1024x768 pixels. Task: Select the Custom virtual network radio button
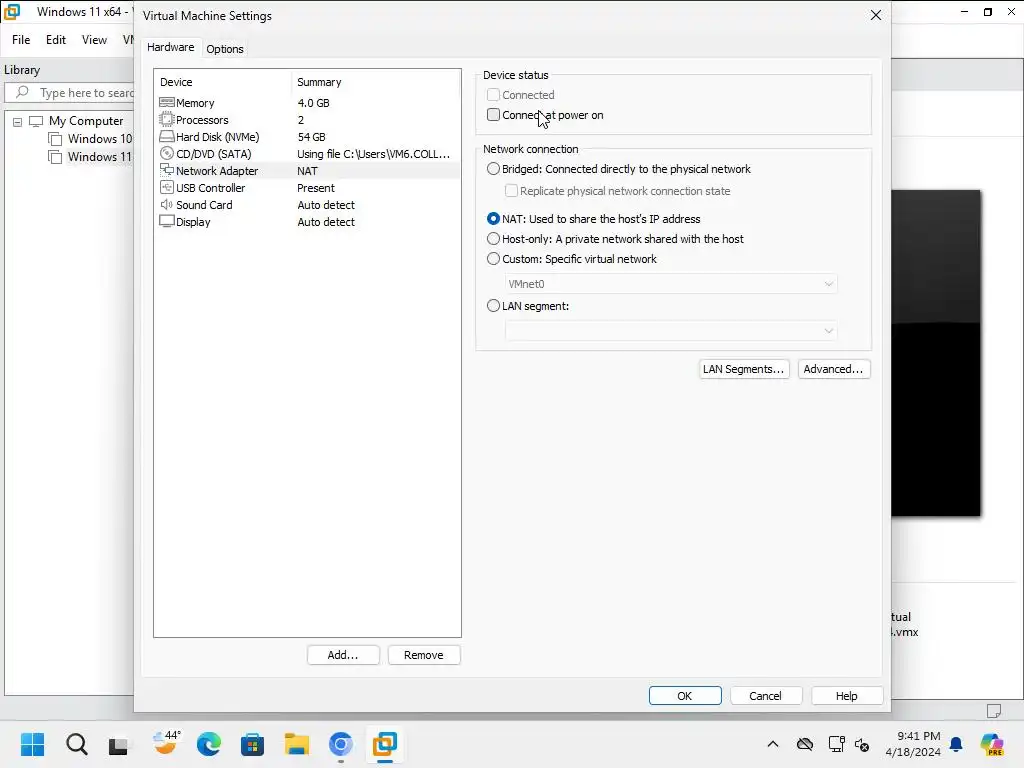point(494,259)
